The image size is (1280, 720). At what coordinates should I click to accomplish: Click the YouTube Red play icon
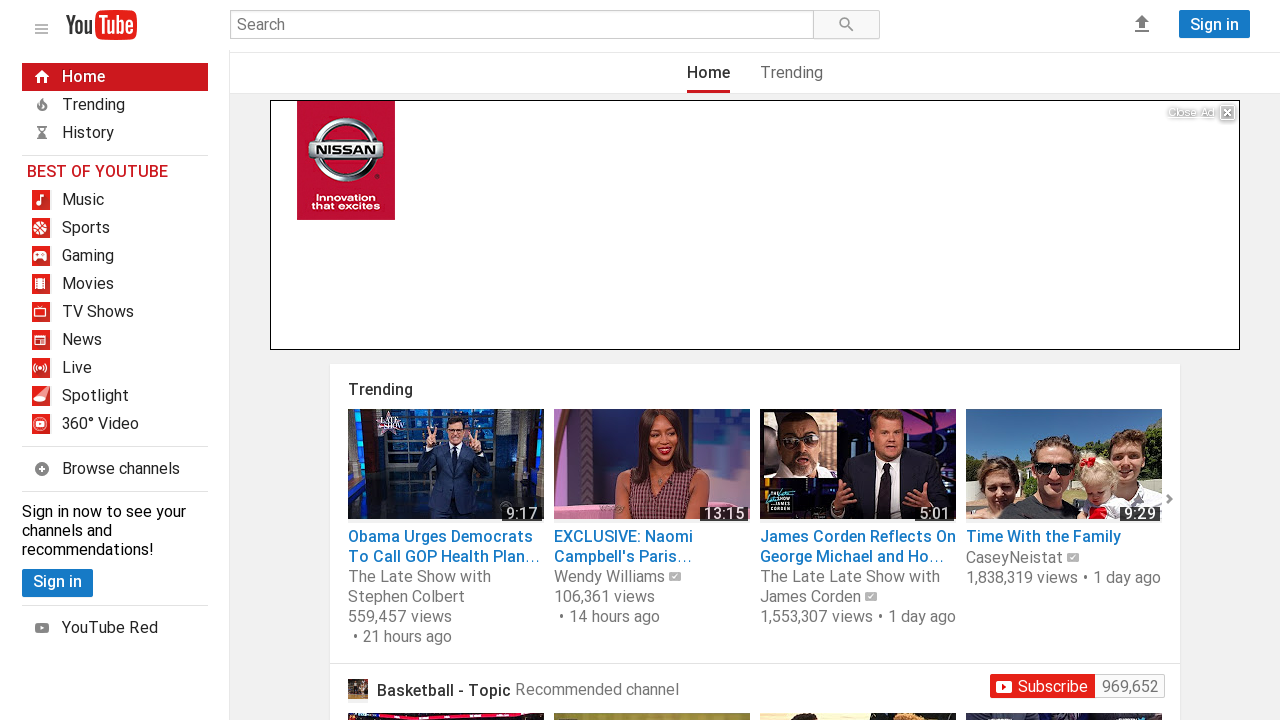tap(42, 628)
